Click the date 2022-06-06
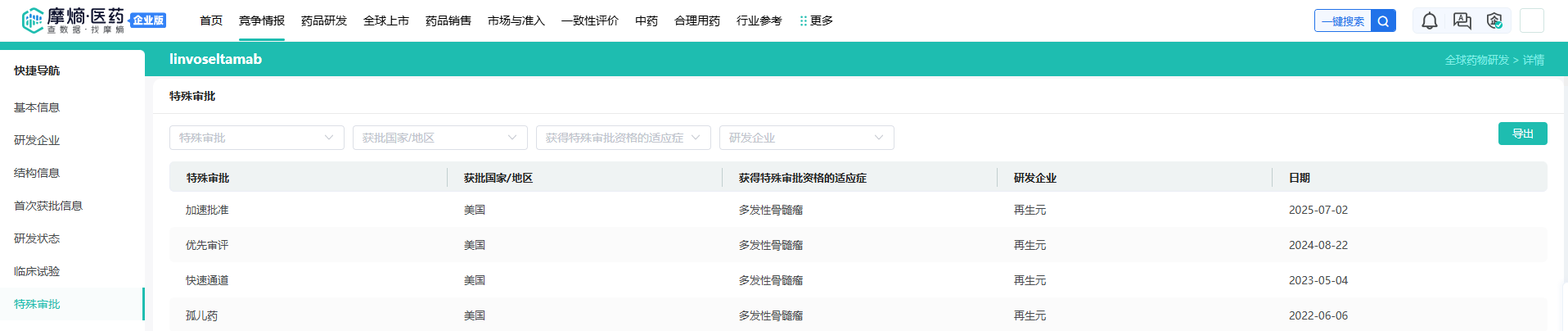 tap(1318, 315)
